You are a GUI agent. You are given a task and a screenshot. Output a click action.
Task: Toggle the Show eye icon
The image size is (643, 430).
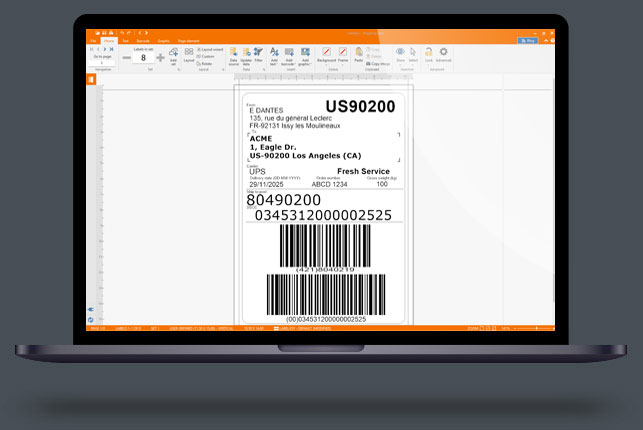pyautogui.click(x=400, y=52)
